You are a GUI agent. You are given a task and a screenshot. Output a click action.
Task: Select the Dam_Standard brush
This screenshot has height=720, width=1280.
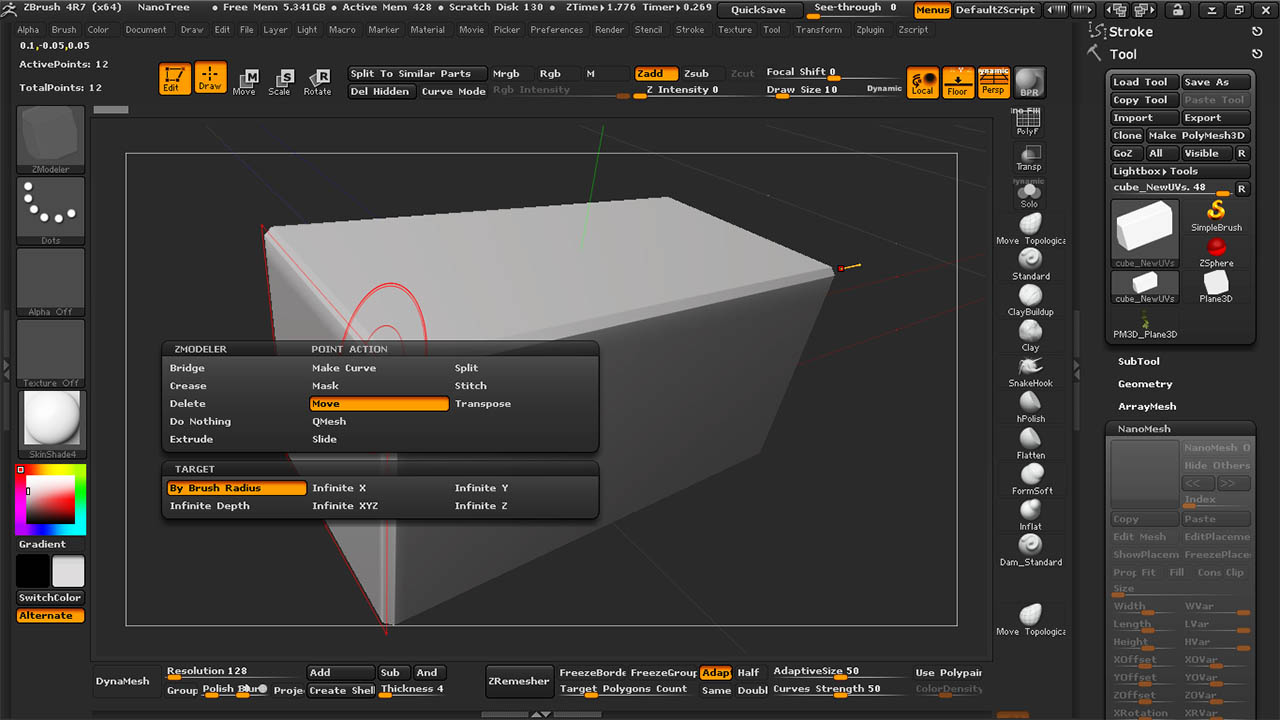[x=1030, y=550]
